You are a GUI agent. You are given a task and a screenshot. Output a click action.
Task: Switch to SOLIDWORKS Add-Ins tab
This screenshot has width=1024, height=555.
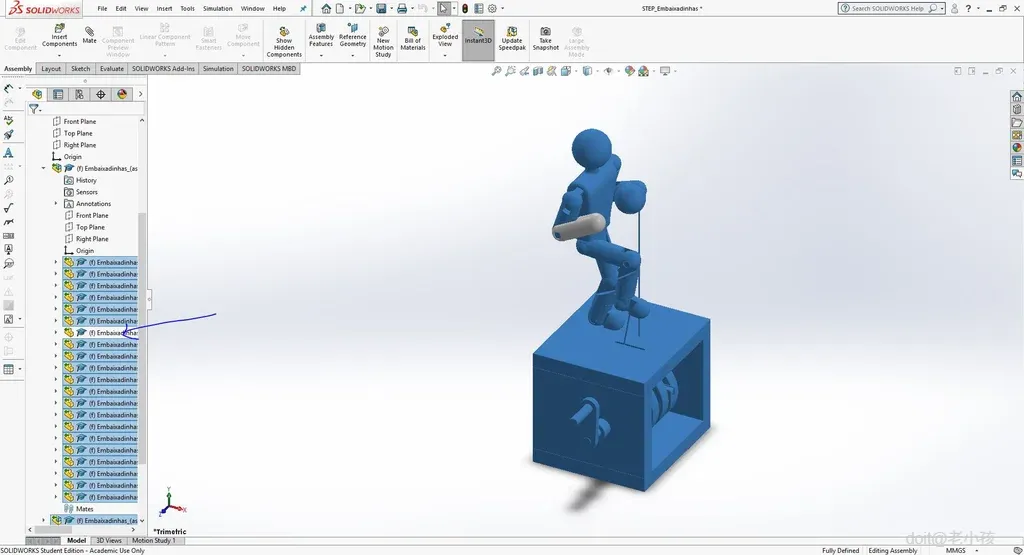click(163, 69)
